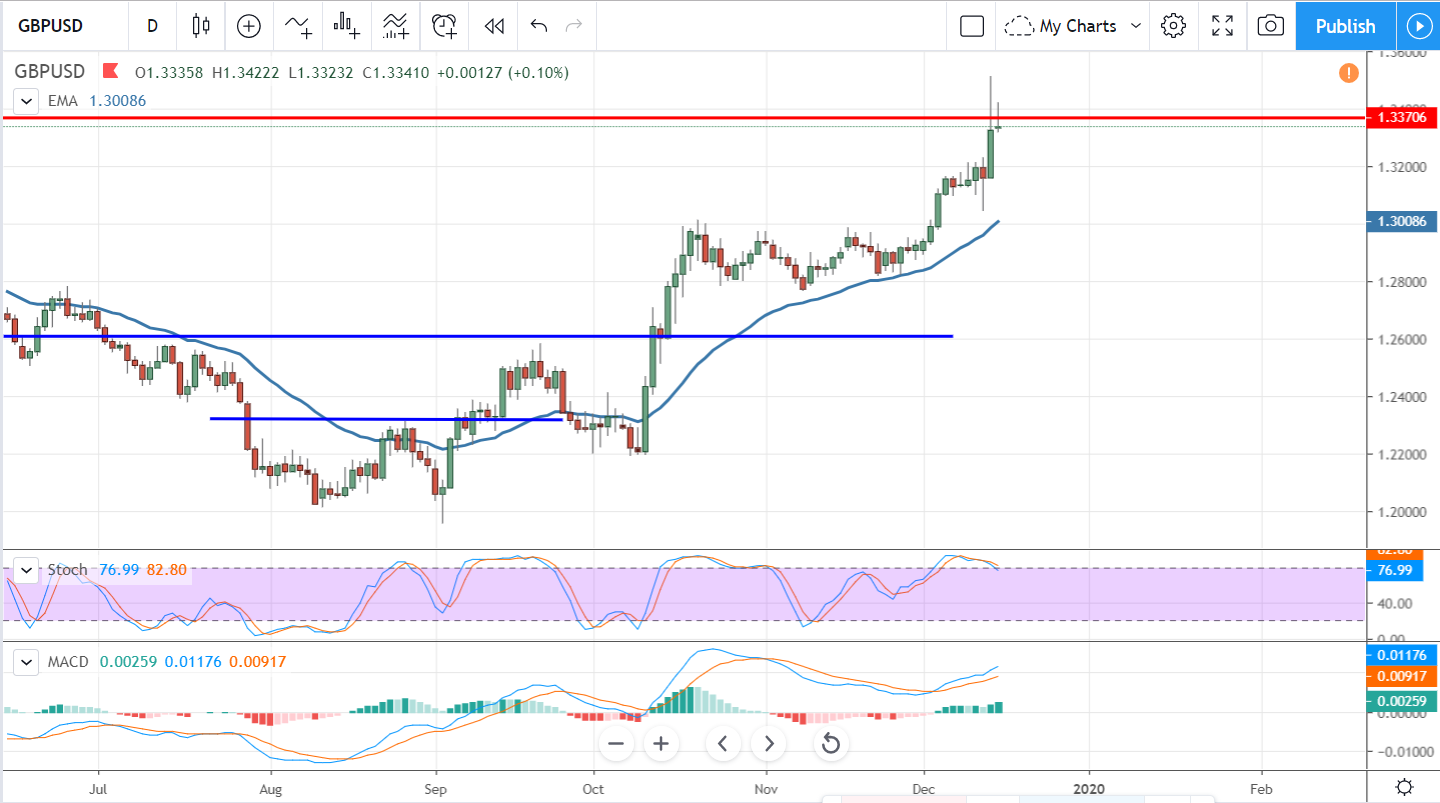Click the 1.20000 price axis value
Image resolution: width=1440 pixels, height=803 pixels.
1400,512
